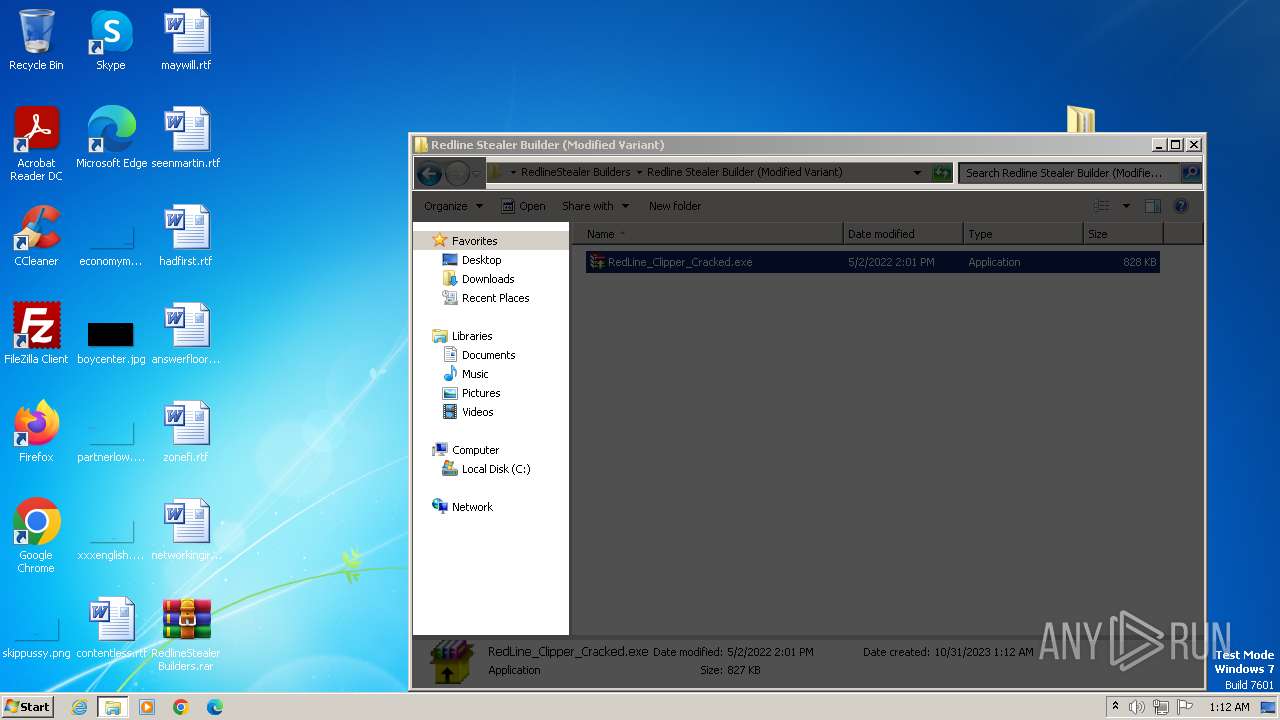Toggle the preview pane button
The width and height of the screenshot is (1280, 720).
pyautogui.click(x=1152, y=206)
